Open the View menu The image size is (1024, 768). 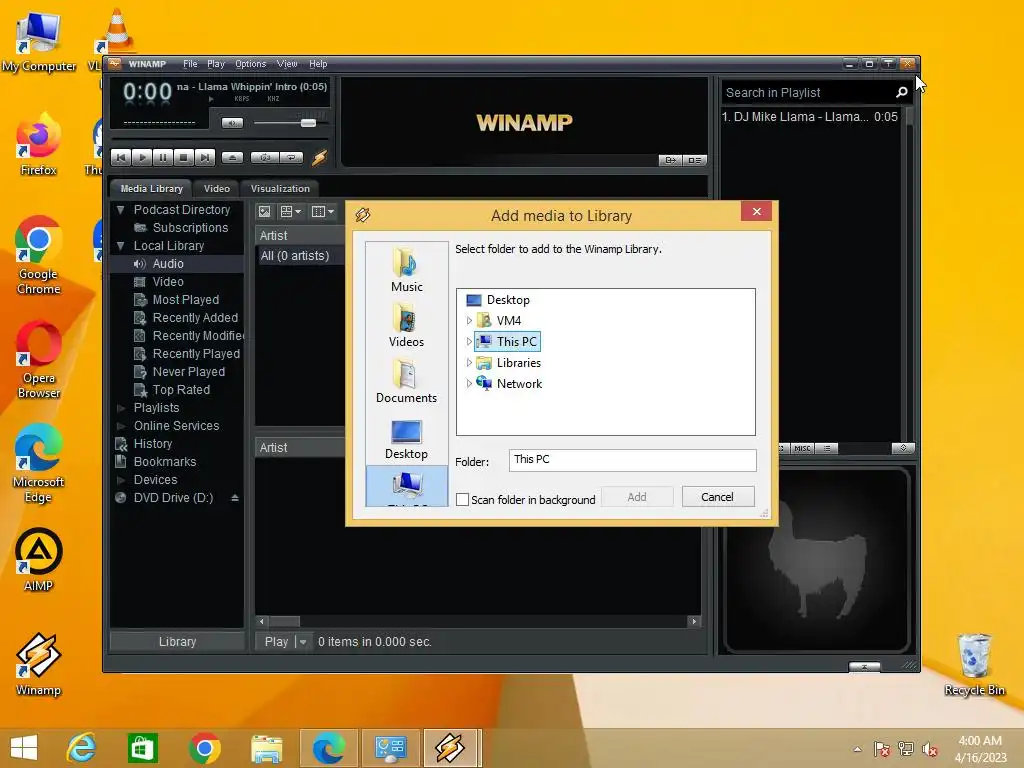[x=287, y=63]
